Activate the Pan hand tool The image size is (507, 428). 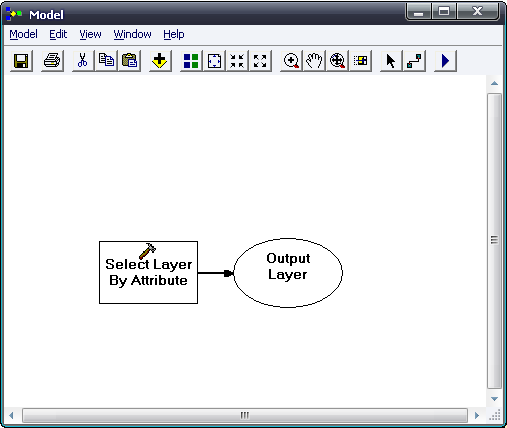[x=314, y=61]
